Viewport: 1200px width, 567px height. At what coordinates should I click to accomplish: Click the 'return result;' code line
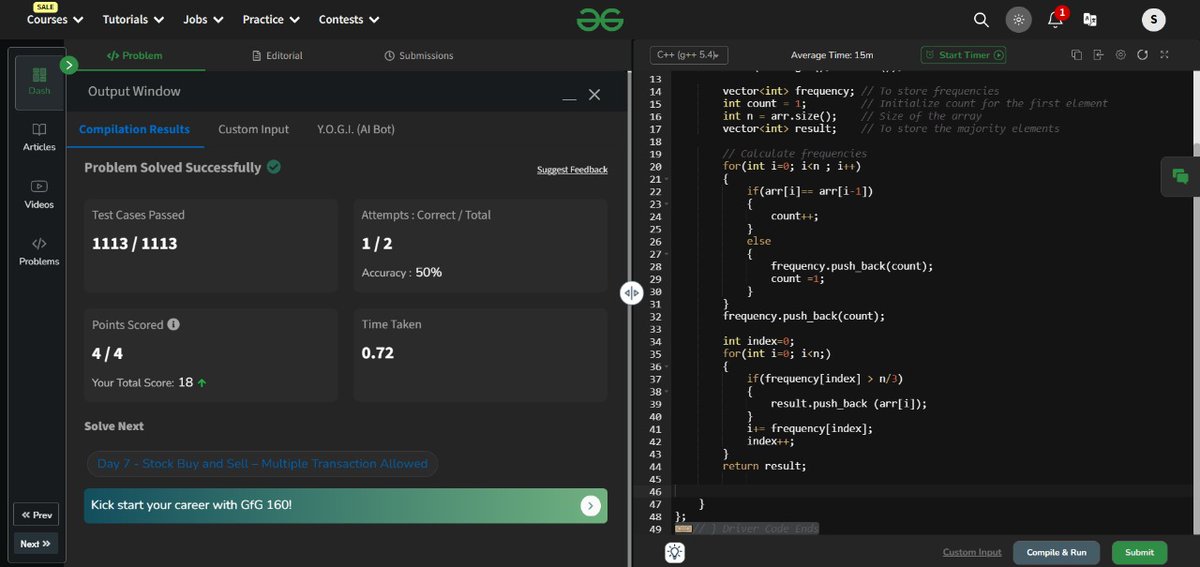[764, 466]
